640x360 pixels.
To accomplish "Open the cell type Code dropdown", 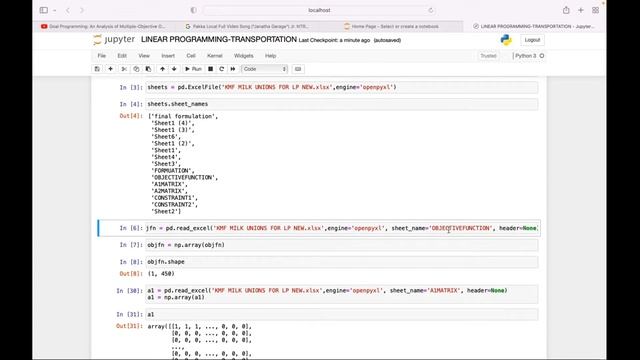I will pyautogui.click(x=264, y=69).
